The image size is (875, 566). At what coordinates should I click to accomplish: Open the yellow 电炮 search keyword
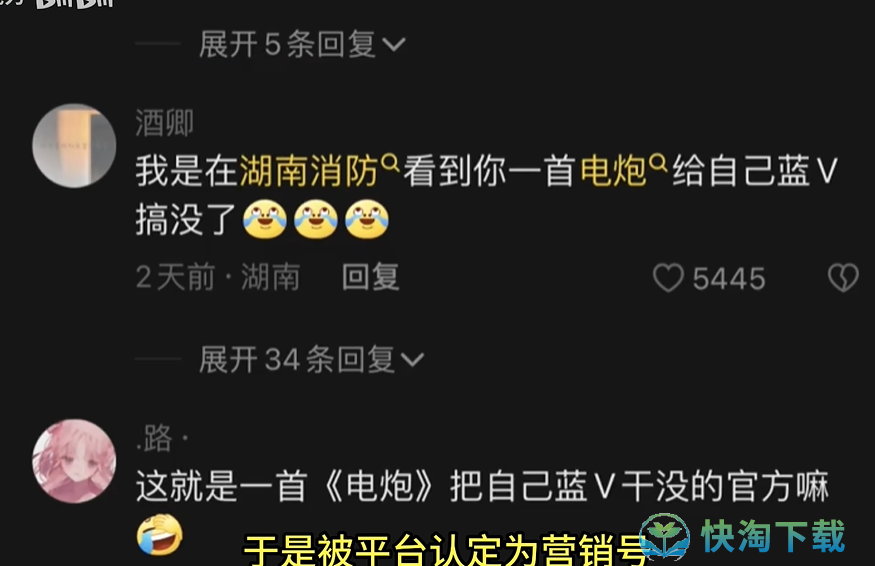pos(613,171)
